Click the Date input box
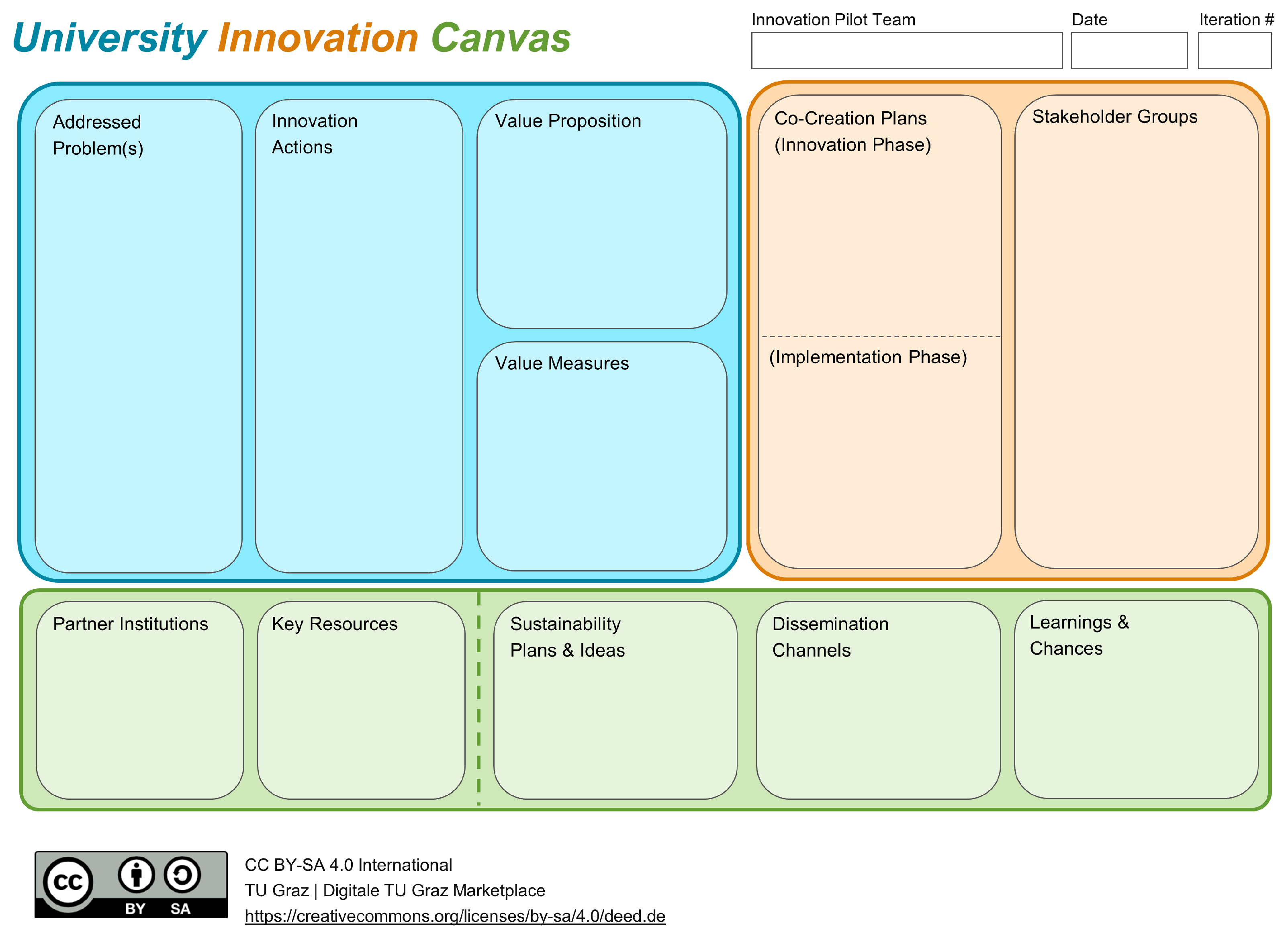Viewport: 1288px width, 942px height. 1129,51
